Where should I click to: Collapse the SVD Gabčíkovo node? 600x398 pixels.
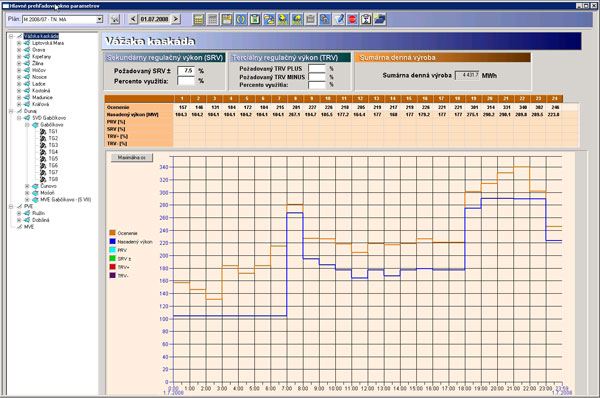(19, 118)
